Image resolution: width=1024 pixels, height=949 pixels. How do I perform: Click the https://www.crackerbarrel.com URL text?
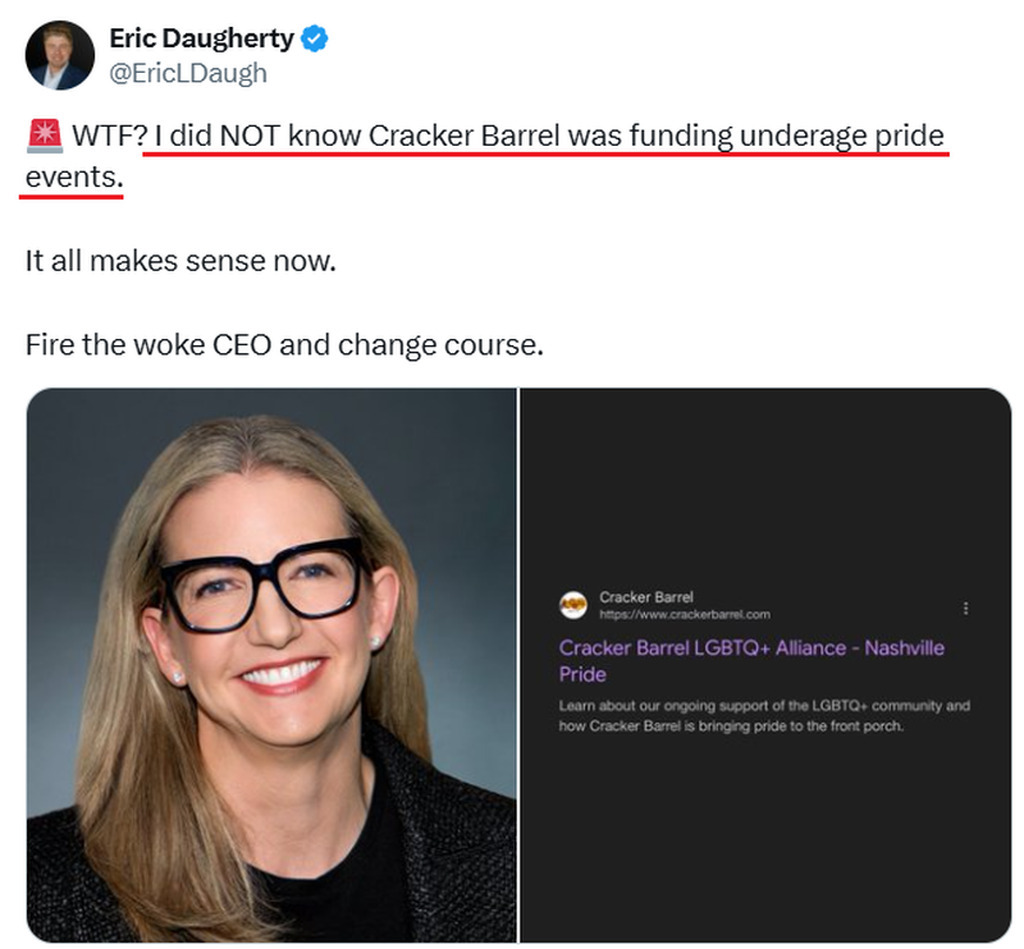pyautogui.click(x=684, y=614)
